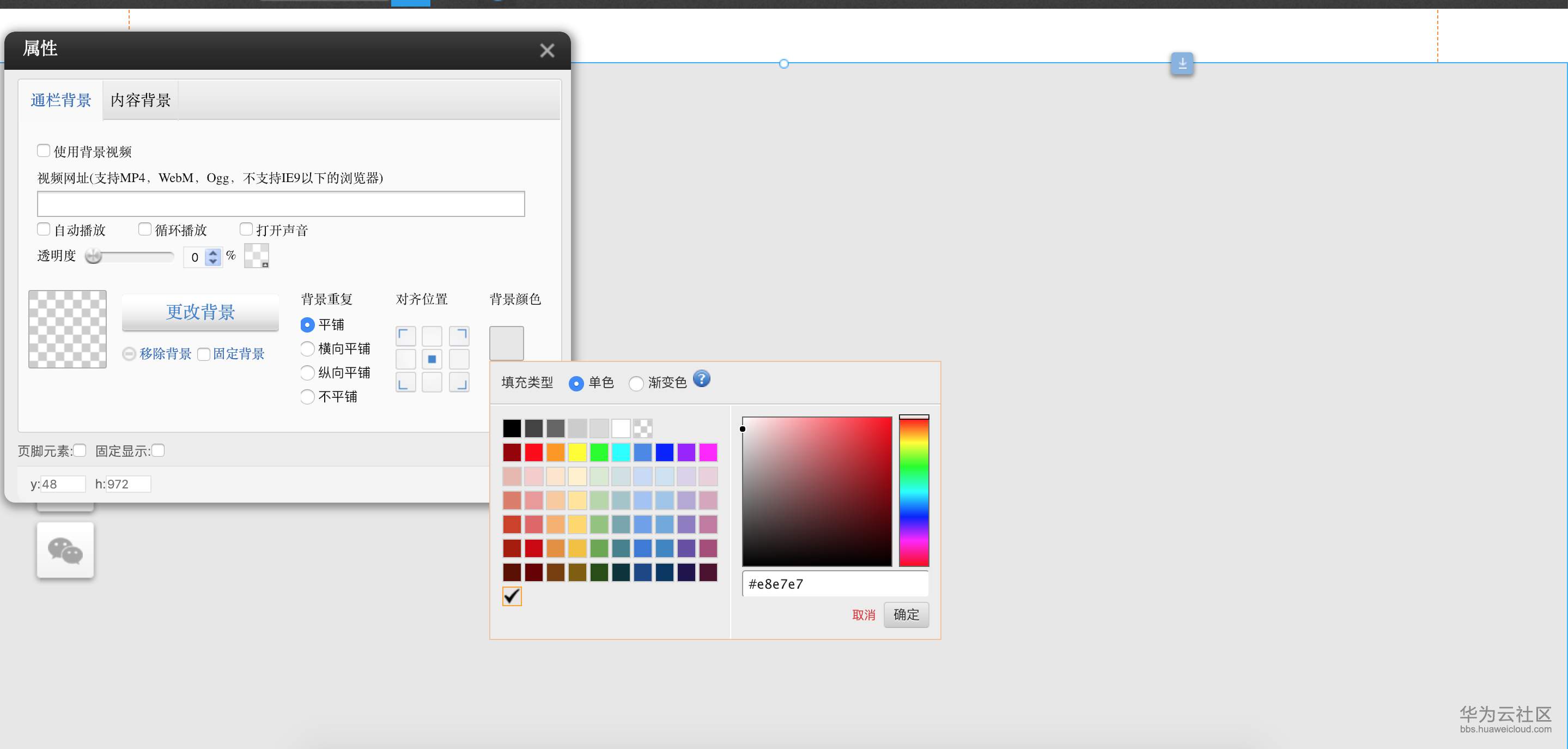The height and width of the screenshot is (749, 1568).
Task: Click the fill type help question icon
Action: point(701,379)
